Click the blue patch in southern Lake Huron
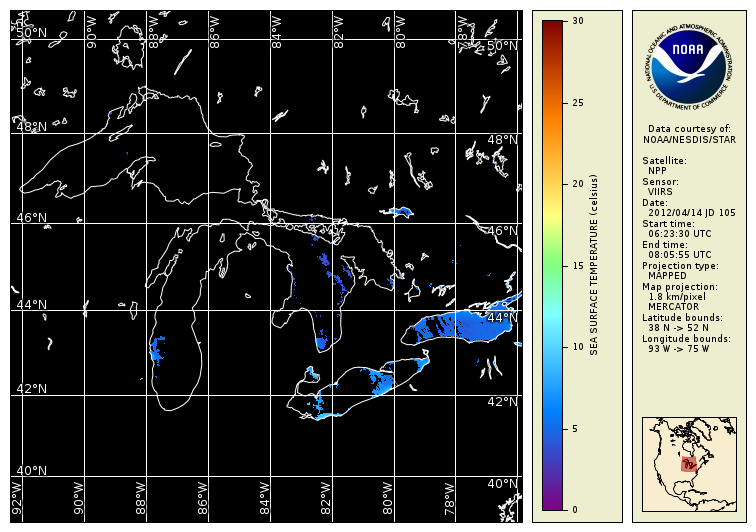Viewport: 756px width, 532px height. click(x=321, y=342)
